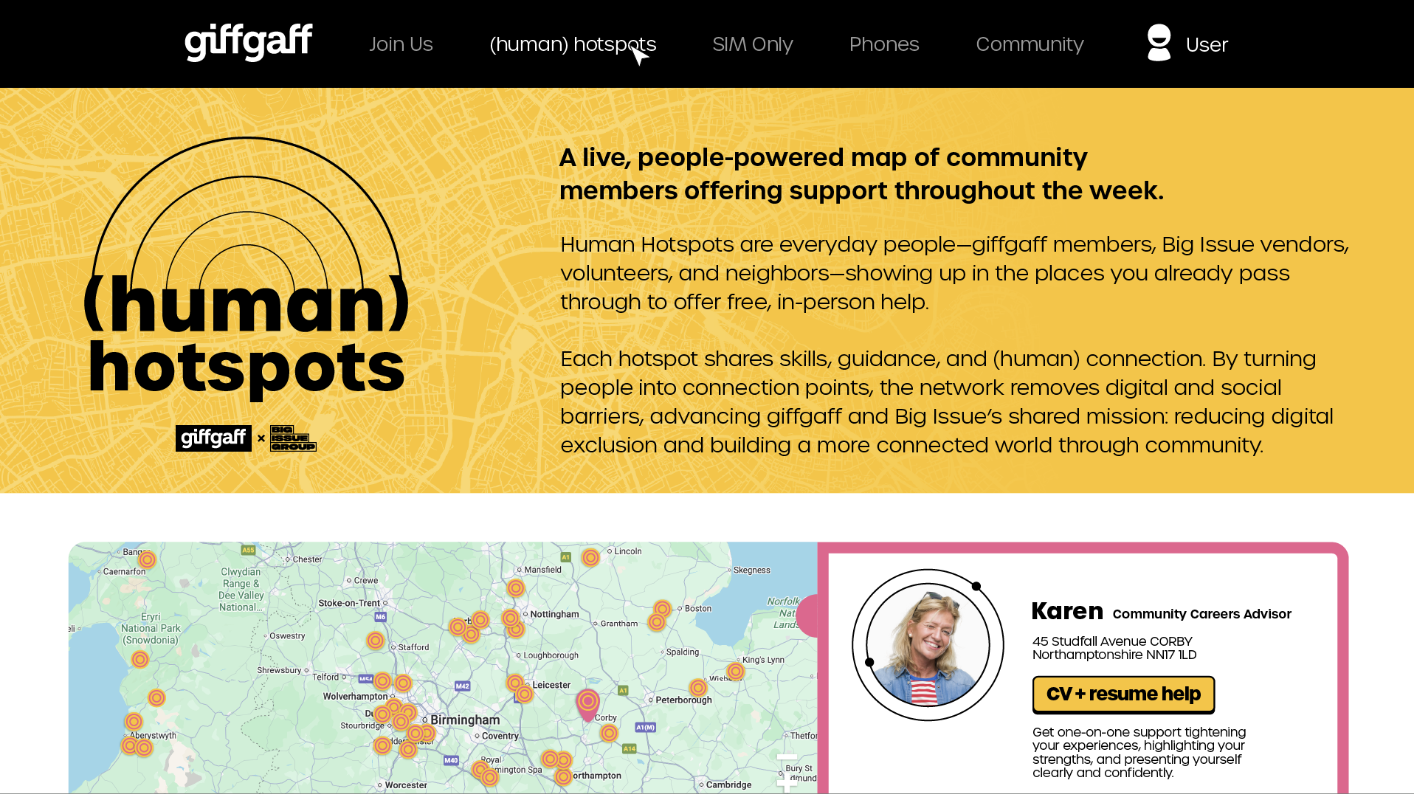Select the hotspot marker in Snowdonia park
1414x794 pixels.
point(140,659)
